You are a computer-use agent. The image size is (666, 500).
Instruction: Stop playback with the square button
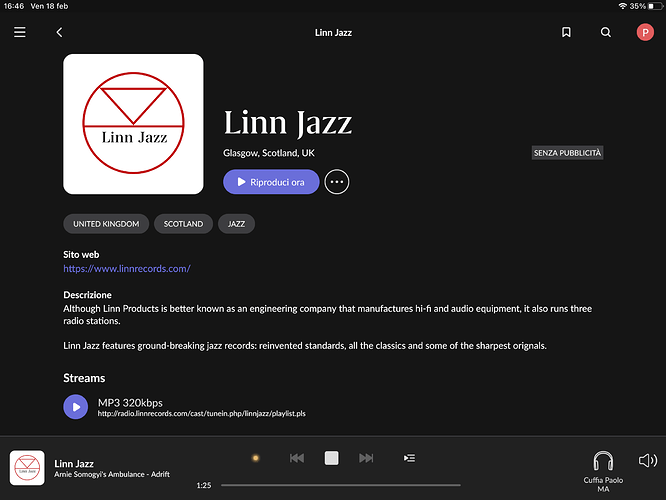(x=332, y=458)
